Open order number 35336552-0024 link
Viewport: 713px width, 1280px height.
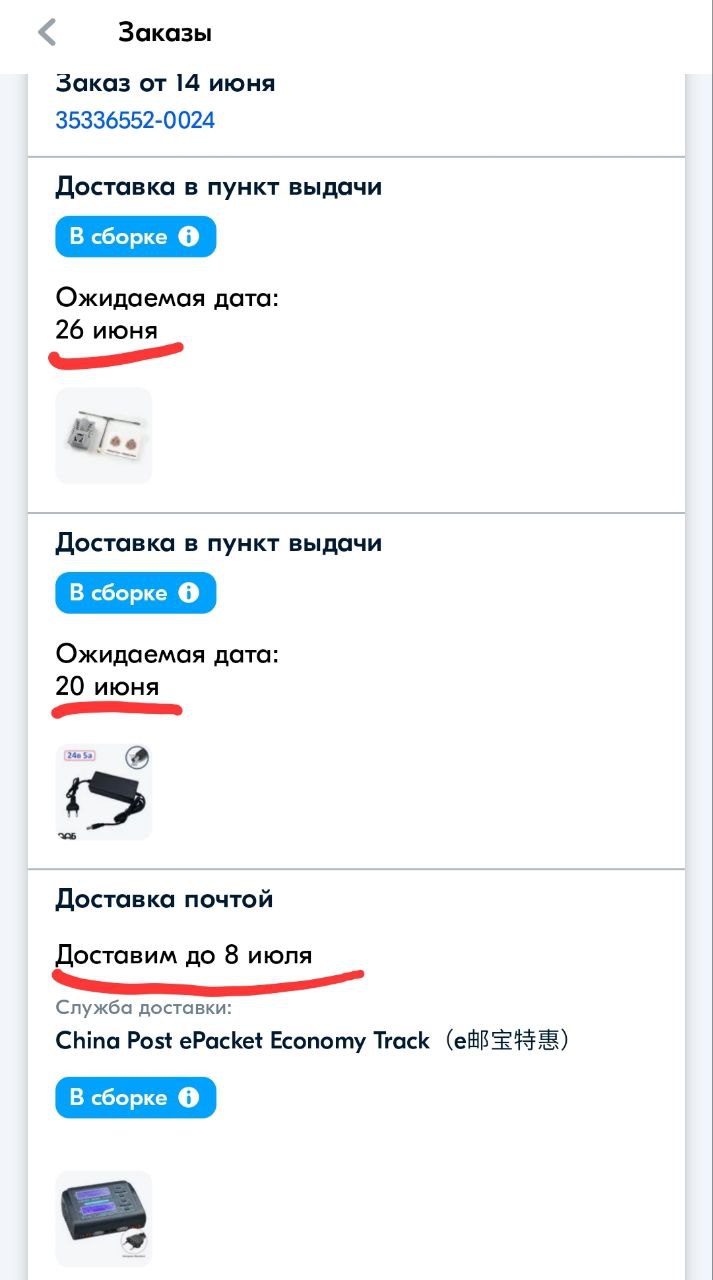135,121
